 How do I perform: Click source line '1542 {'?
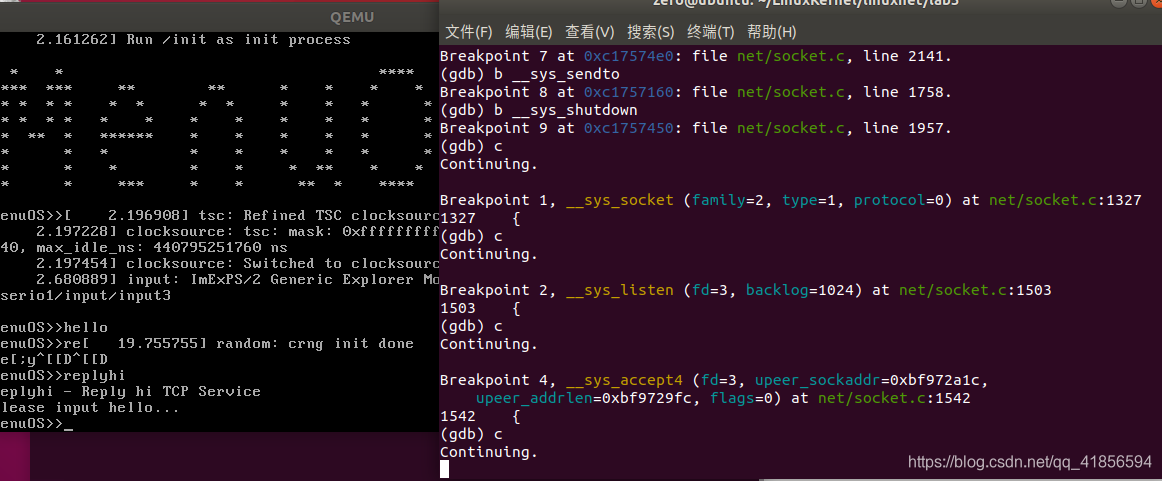point(480,417)
